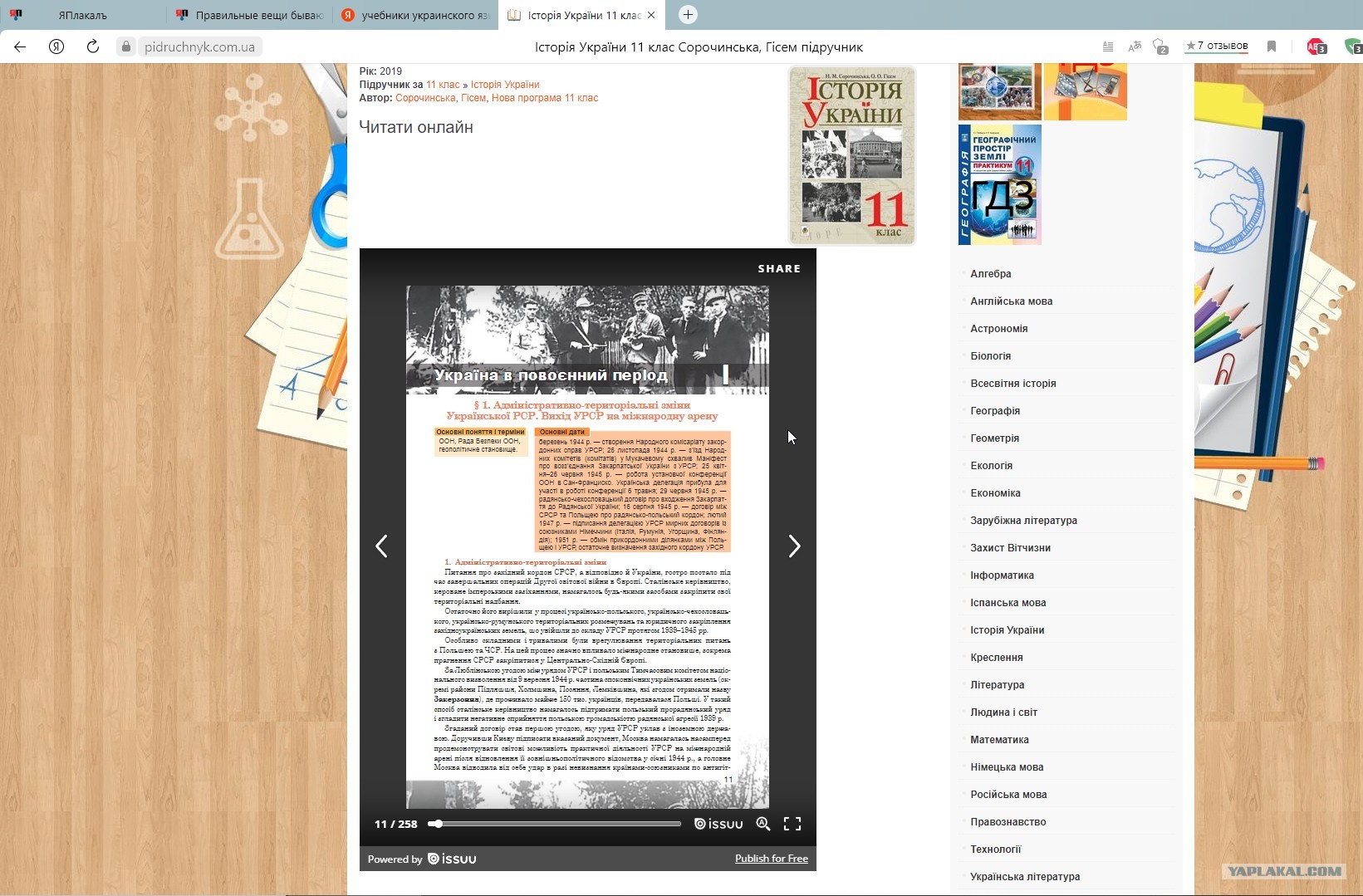Click the 11 / 258 page counter

pyautogui.click(x=395, y=824)
